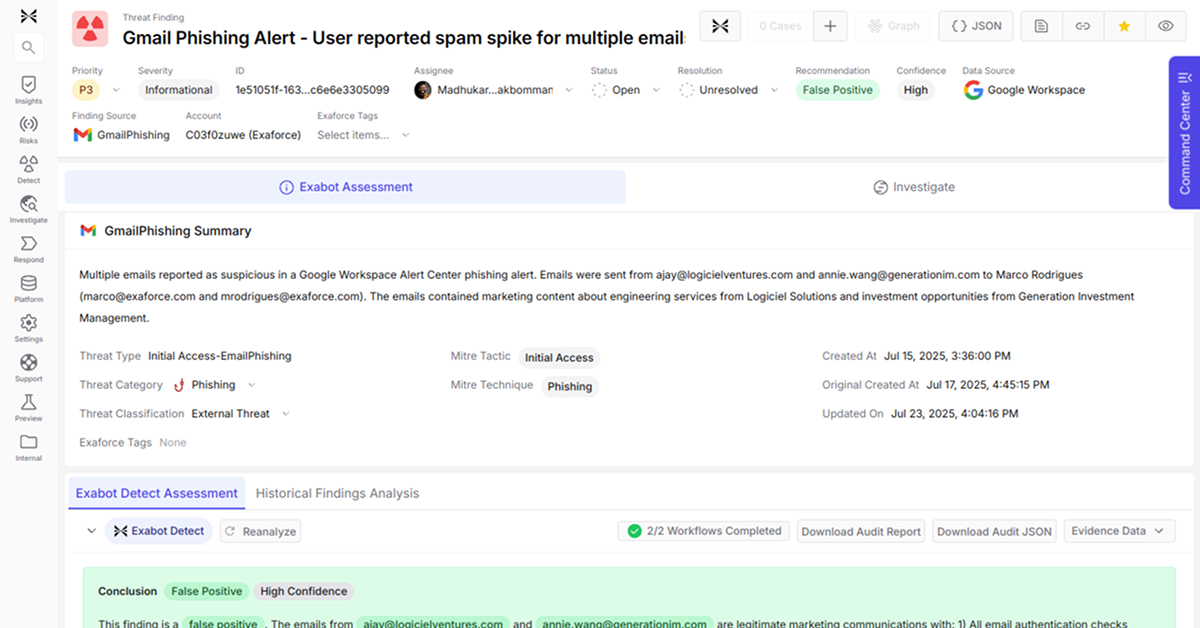Open Risks section in sidebar
The height and width of the screenshot is (628, 1200).
(28, 130)
